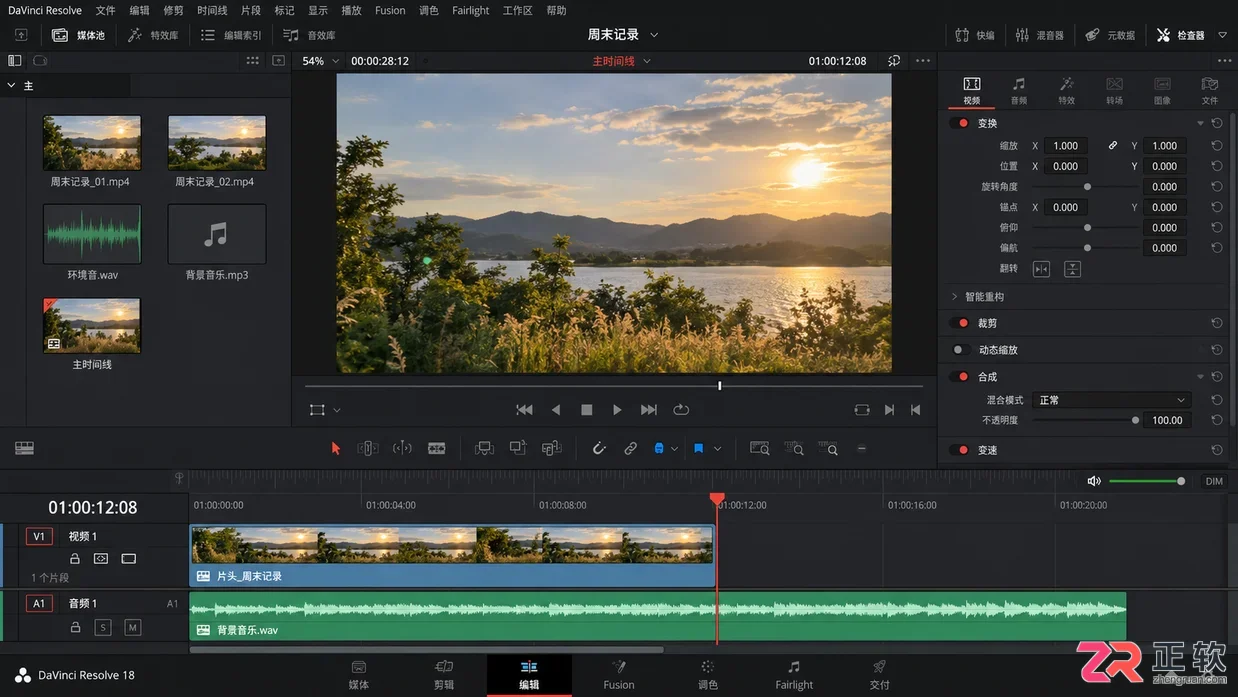Open the 特效库 (Effects Library) panel

[153, 35]
